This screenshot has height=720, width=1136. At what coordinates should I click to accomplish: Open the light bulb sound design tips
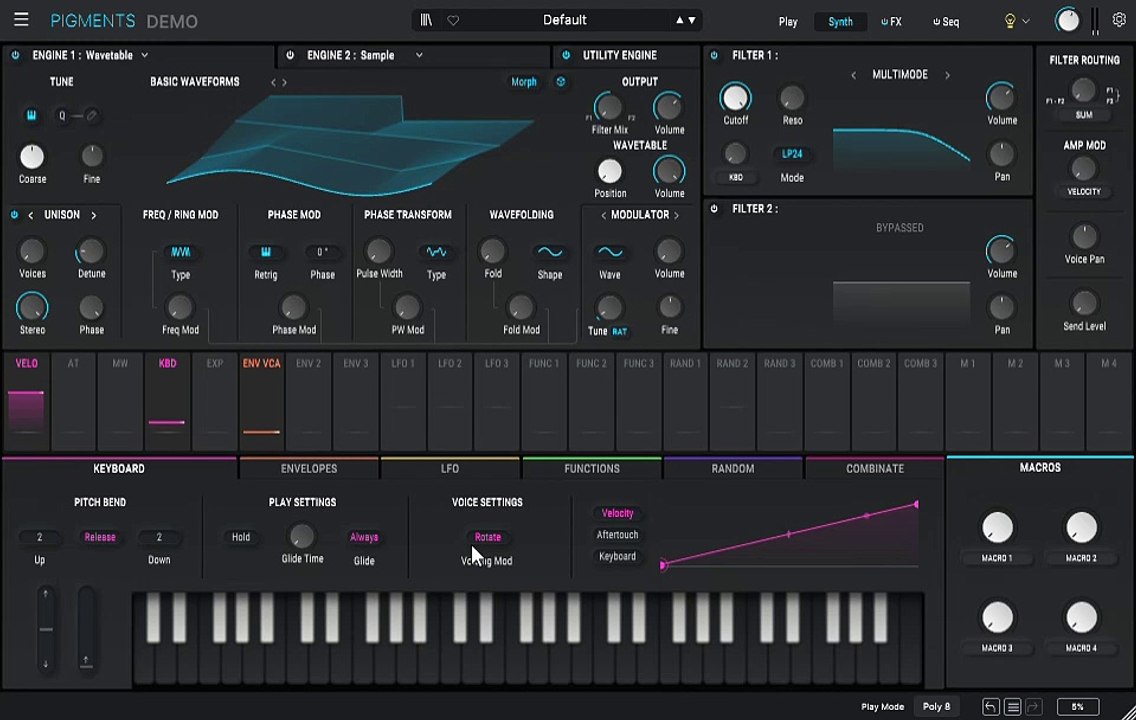click(x=1009, y=21)
